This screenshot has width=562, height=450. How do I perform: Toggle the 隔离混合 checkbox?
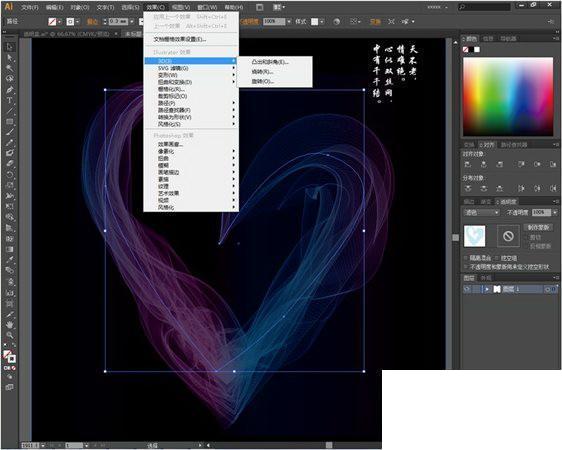point(466,258)
